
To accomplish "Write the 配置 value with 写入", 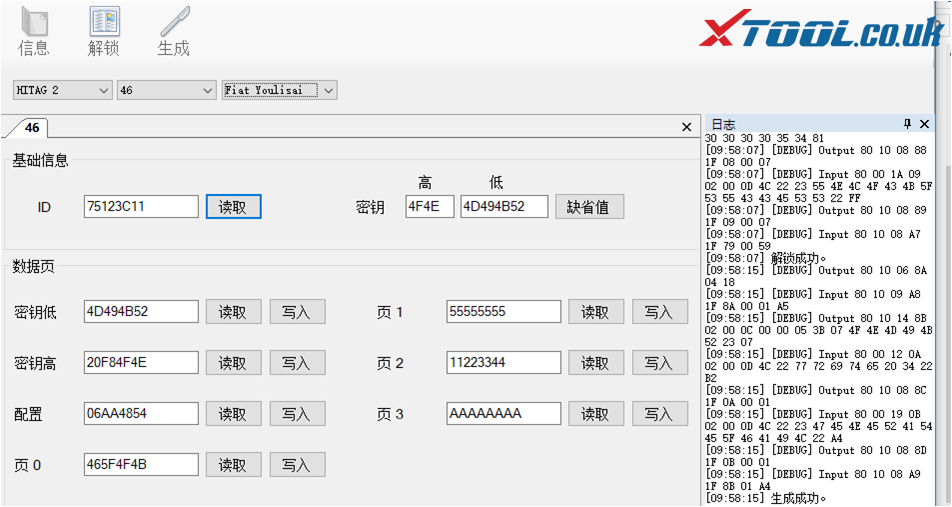I will (x=297, y=413).
